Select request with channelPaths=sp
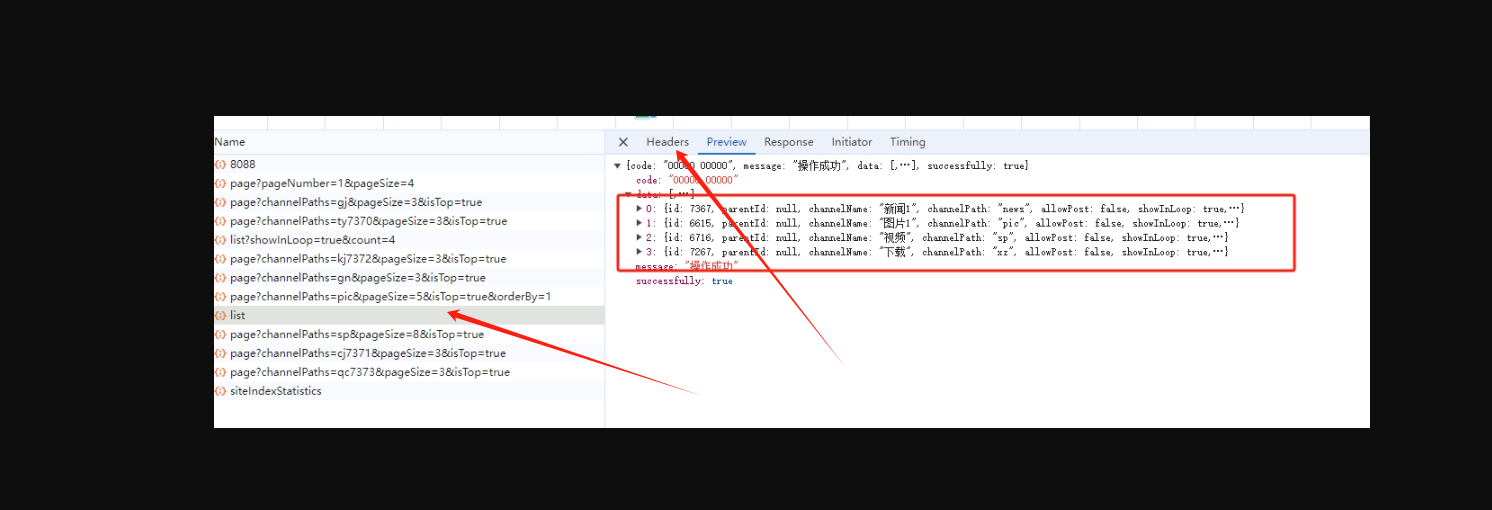Viewport: 1492px width, 510px height. (x=409, y=334)
